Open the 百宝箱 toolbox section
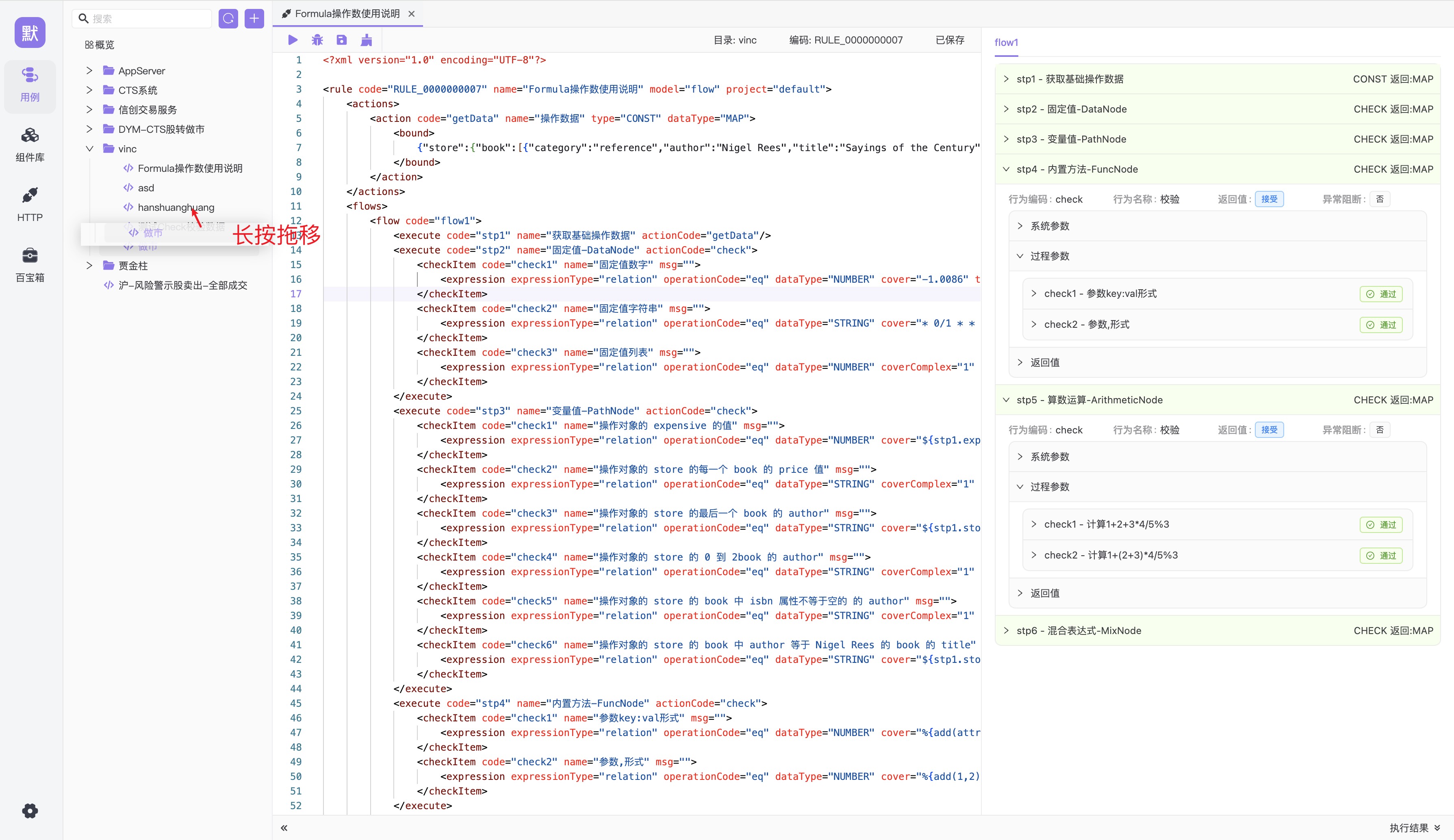This screenshot has height=840, width=1454. tap(30, 264)
